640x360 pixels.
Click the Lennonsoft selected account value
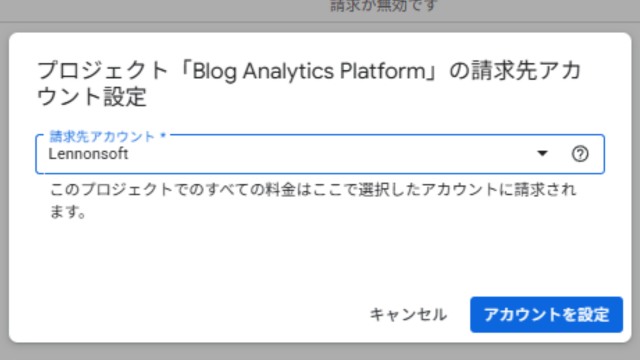click(x=88, y=154)
